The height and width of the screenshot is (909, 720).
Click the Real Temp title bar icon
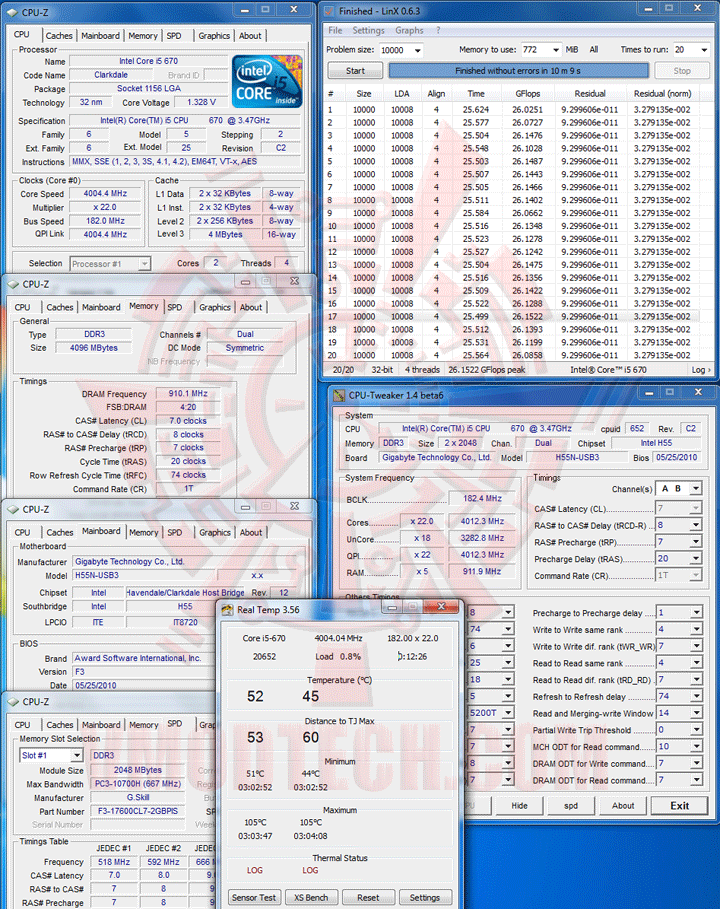point(227,610)
